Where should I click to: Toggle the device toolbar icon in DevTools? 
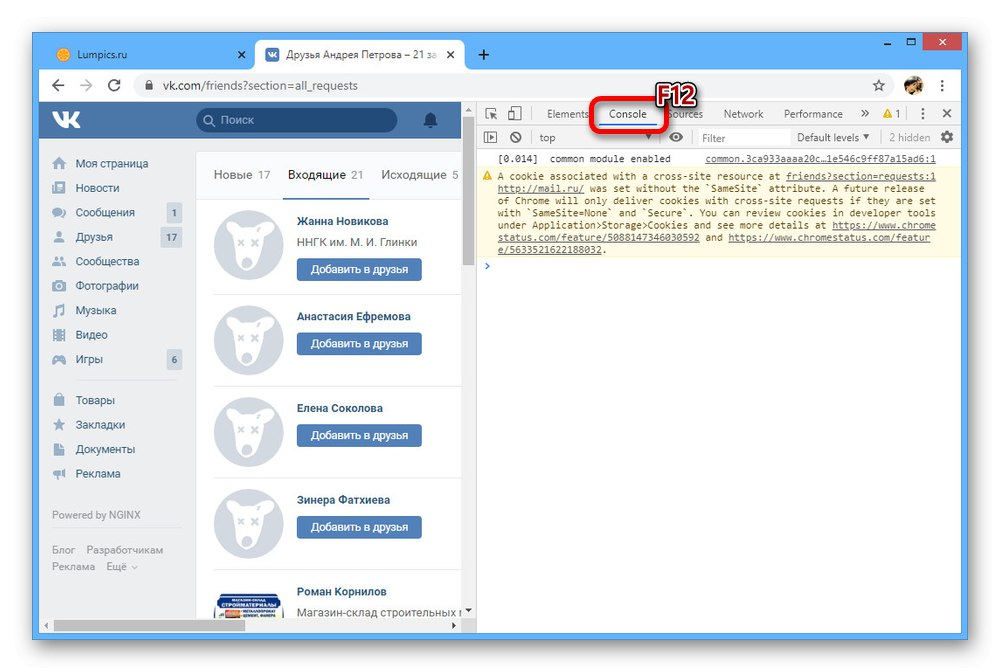(x=513, y=113)
